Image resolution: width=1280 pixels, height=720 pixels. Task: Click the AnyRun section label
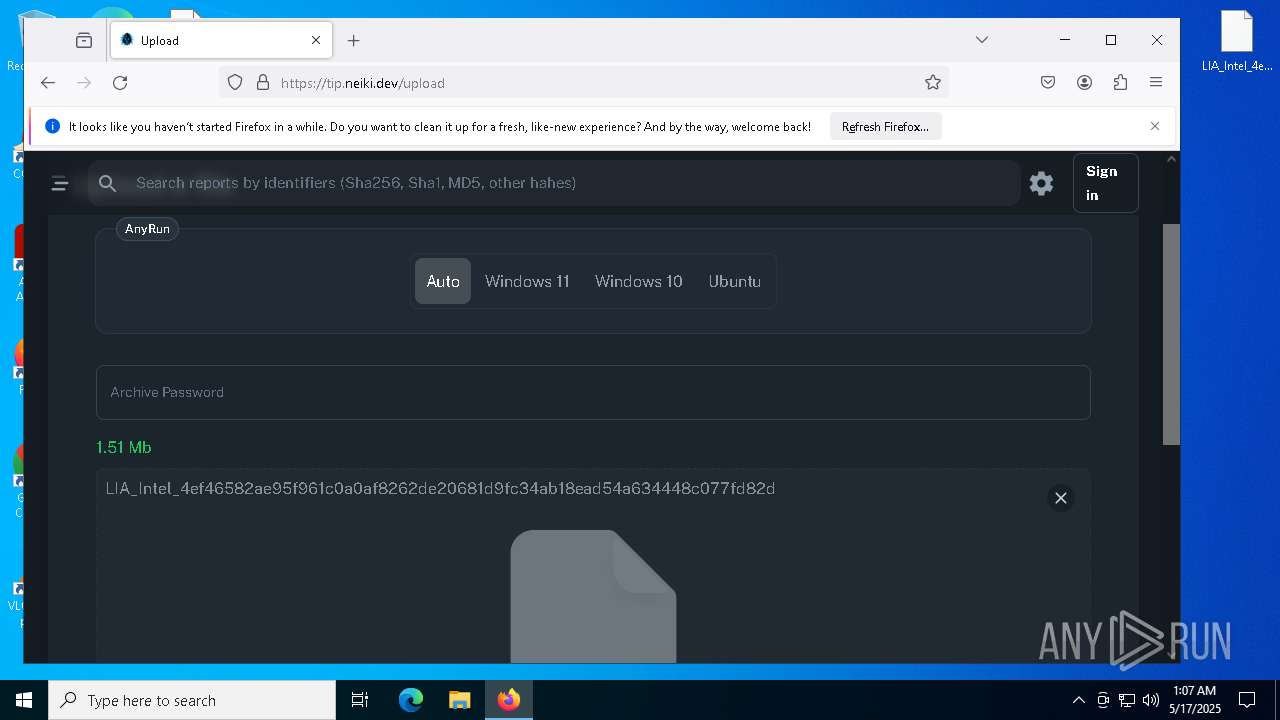tap(147, 229)
